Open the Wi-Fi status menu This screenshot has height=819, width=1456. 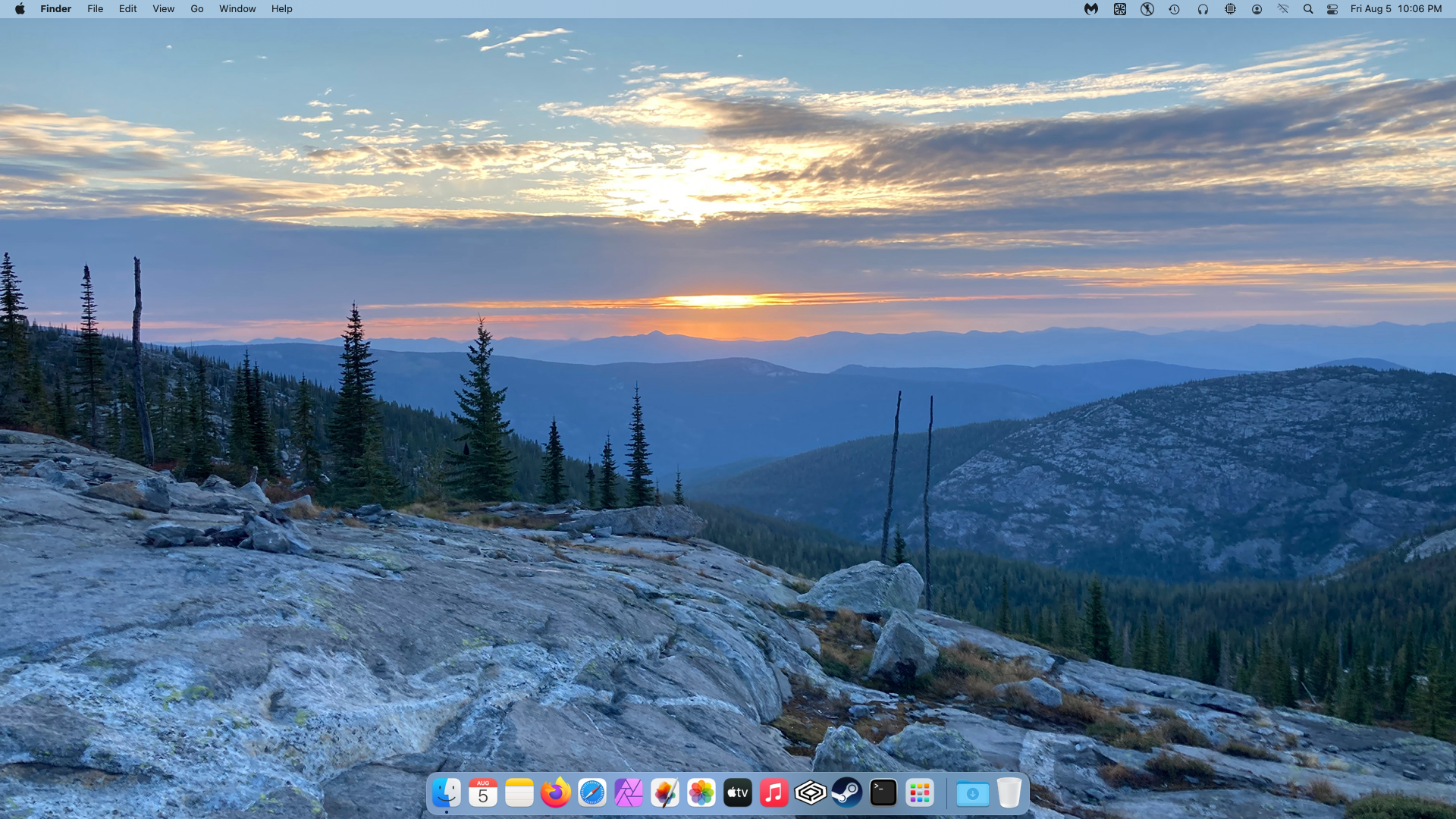[1283, 9]
